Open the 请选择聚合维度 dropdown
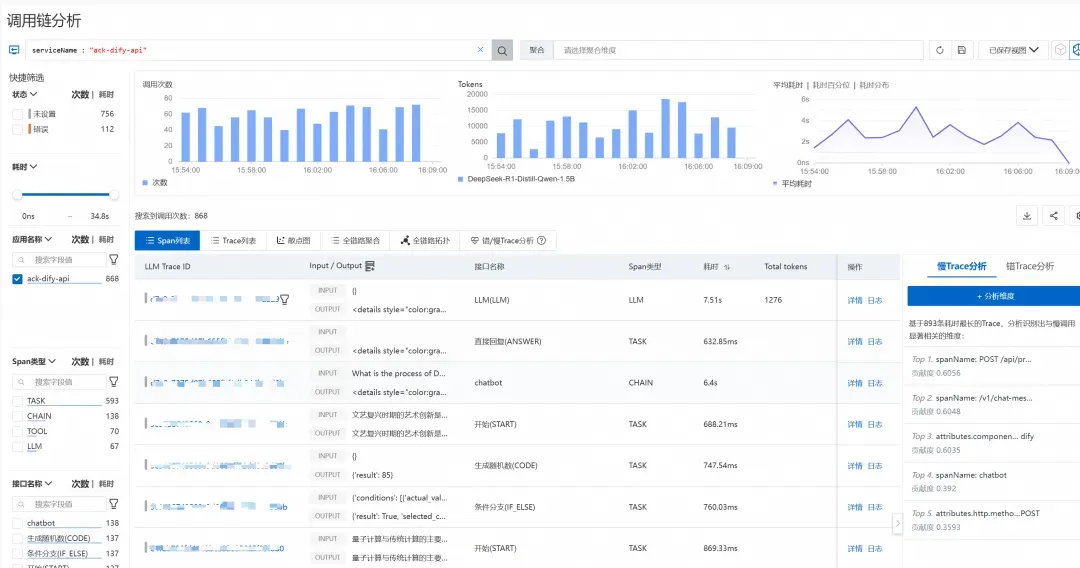Image resolution: width=1080 pixels, height=568 pixels. pyautogui.click(x=738, y=50)
